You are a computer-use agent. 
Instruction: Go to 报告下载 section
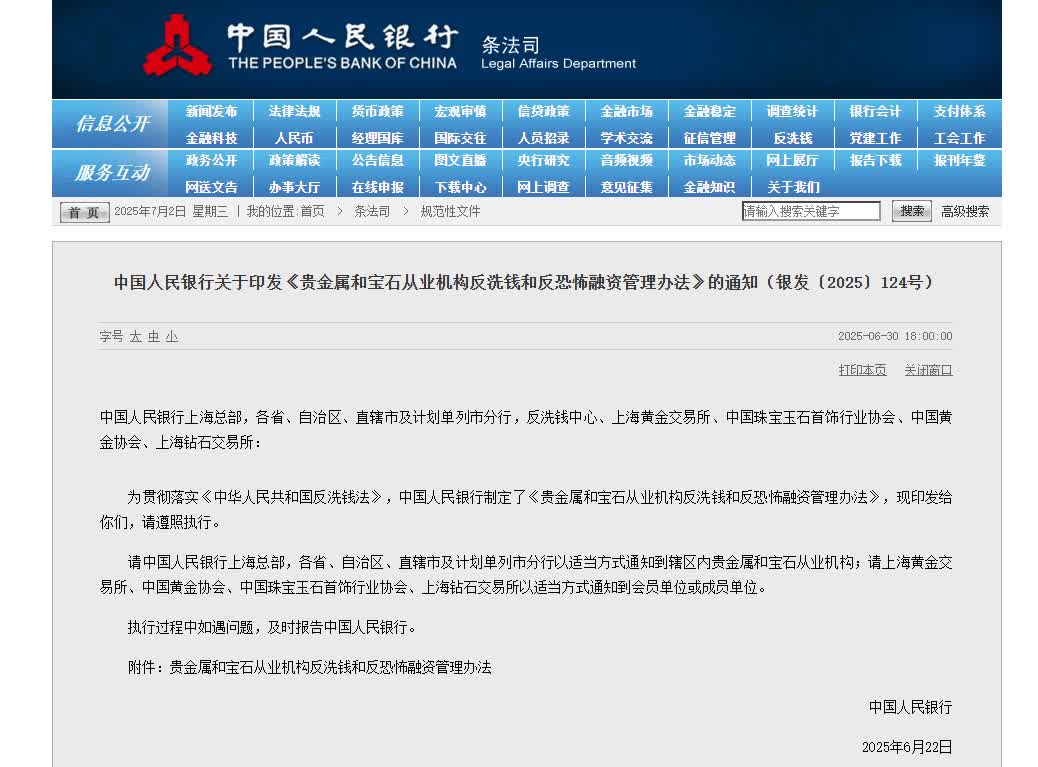(x=875, y=160)
